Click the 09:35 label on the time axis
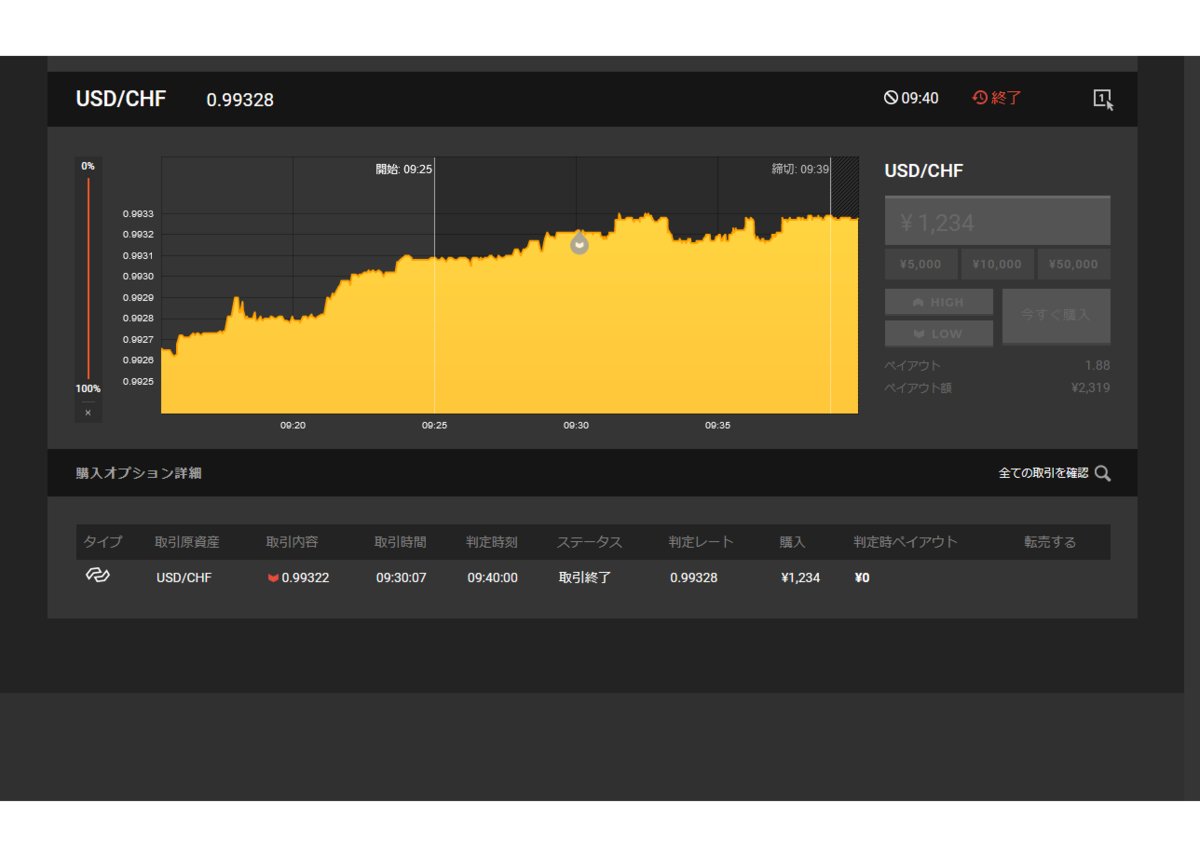This screenshot has height=856, width=1200. click(x=717, y=425)
